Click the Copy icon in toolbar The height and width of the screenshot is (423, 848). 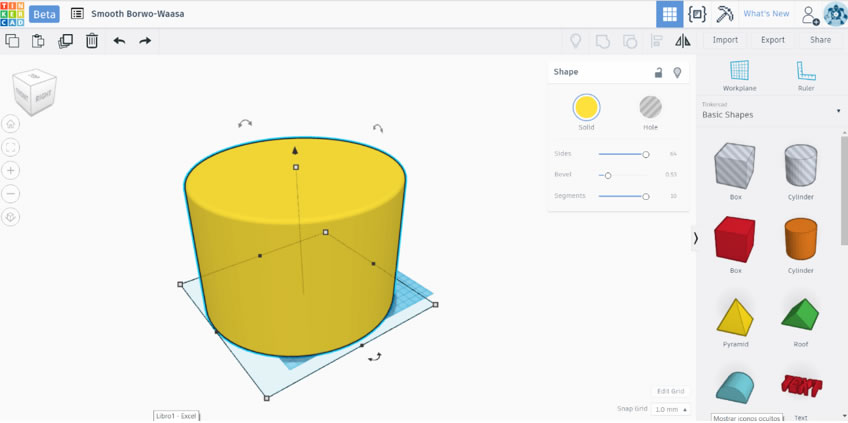tap(12, 41)
